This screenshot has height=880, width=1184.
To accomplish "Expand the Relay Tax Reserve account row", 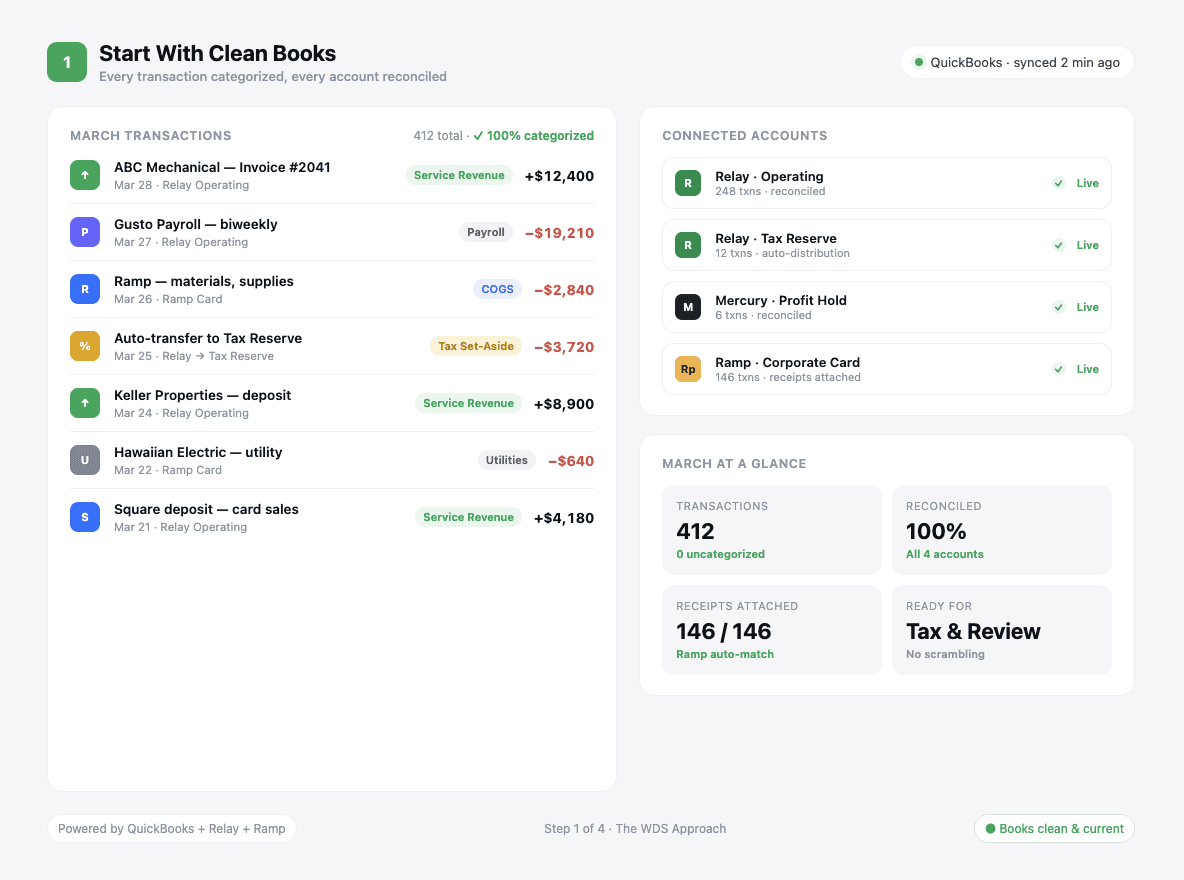I will click(x=886, y=245).
